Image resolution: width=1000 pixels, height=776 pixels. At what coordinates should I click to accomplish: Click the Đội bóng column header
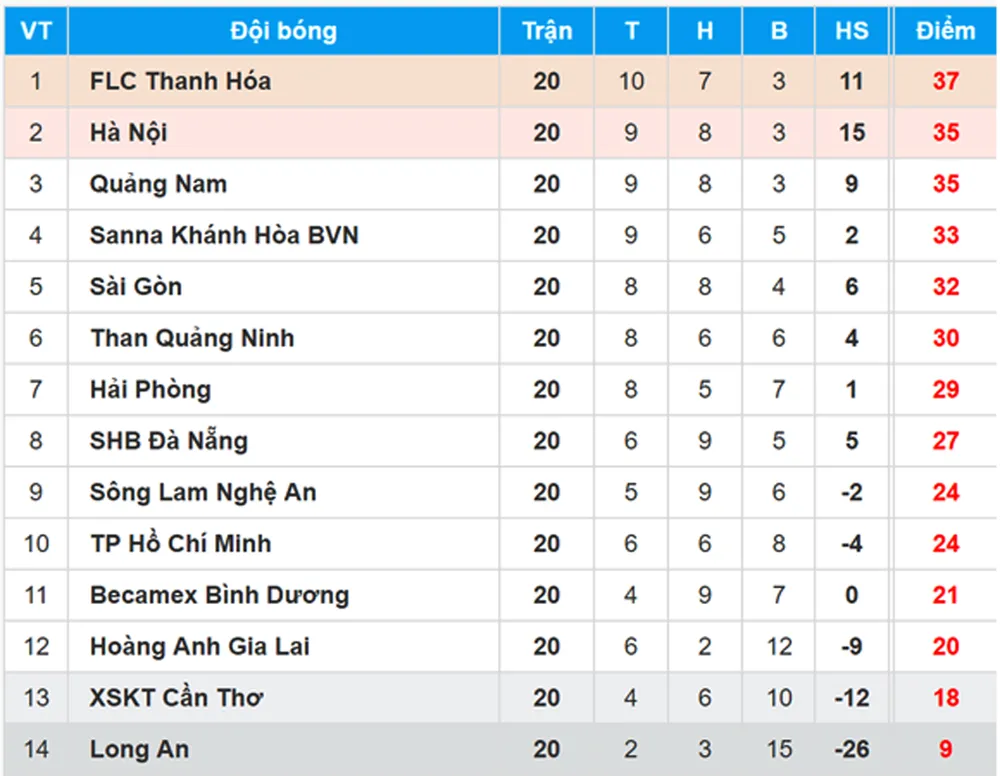pyautogui.click(x=283, y=31)
